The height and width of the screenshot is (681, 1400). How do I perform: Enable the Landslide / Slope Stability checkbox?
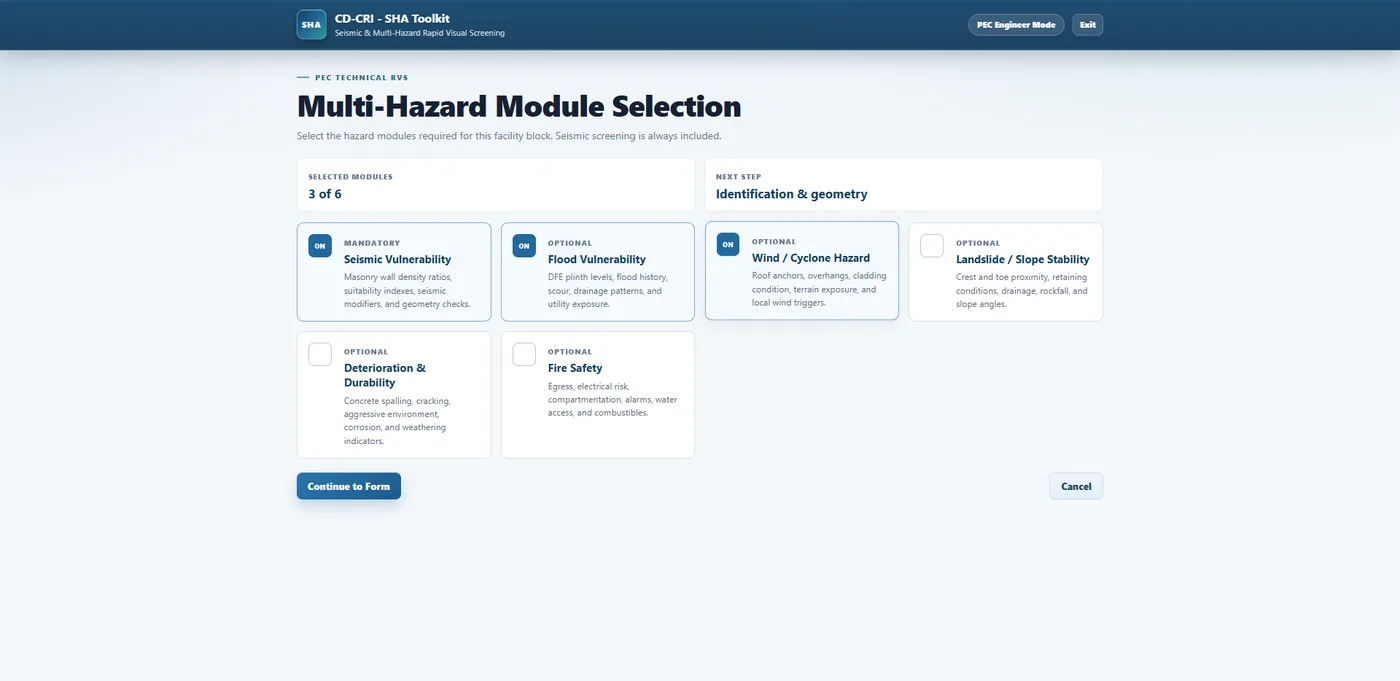[932, 246]
